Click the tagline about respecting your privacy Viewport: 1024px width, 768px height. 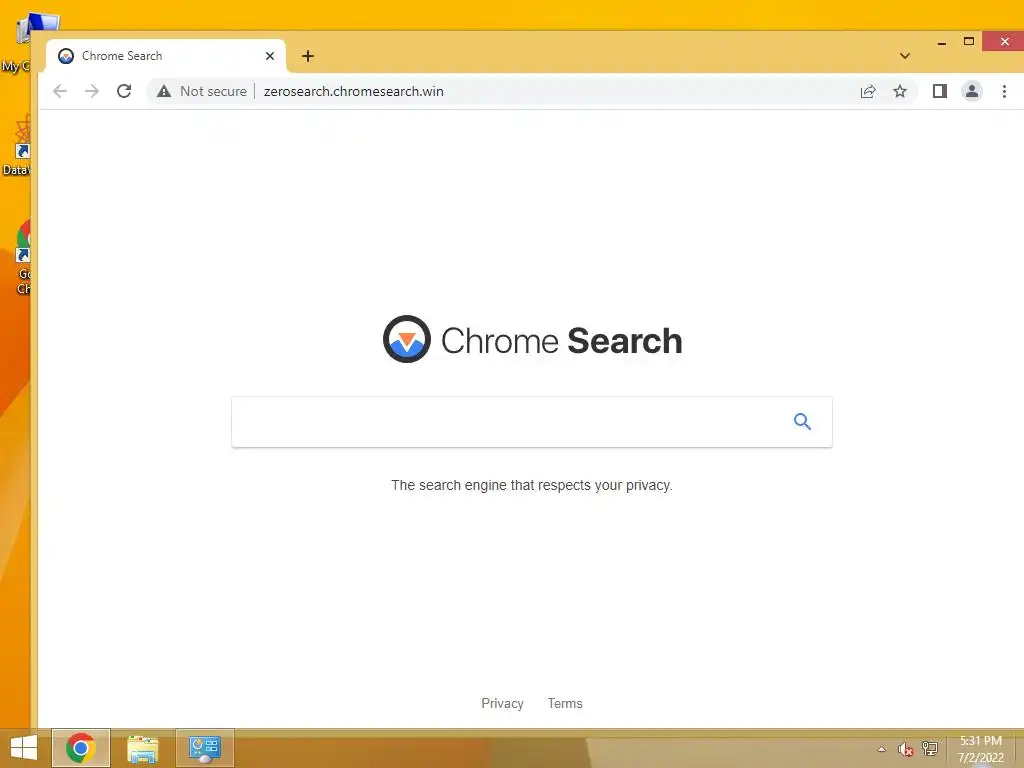[532, 485]
